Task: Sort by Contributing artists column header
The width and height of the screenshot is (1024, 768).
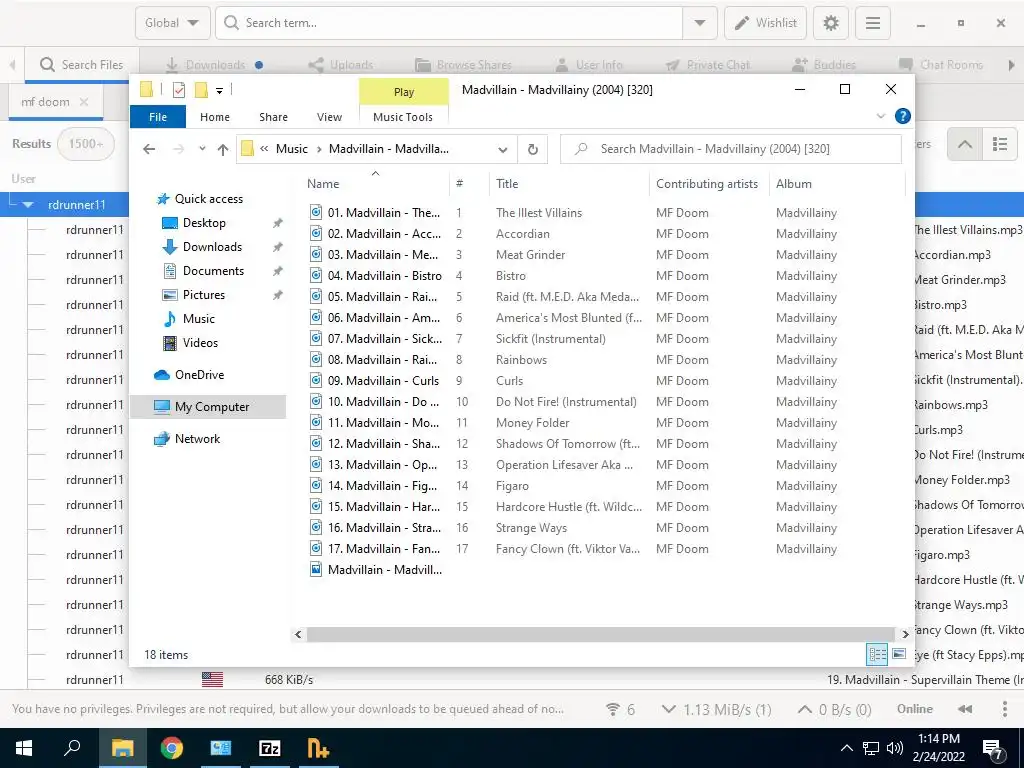Action: pyautogui.click(x=707, y=184)
